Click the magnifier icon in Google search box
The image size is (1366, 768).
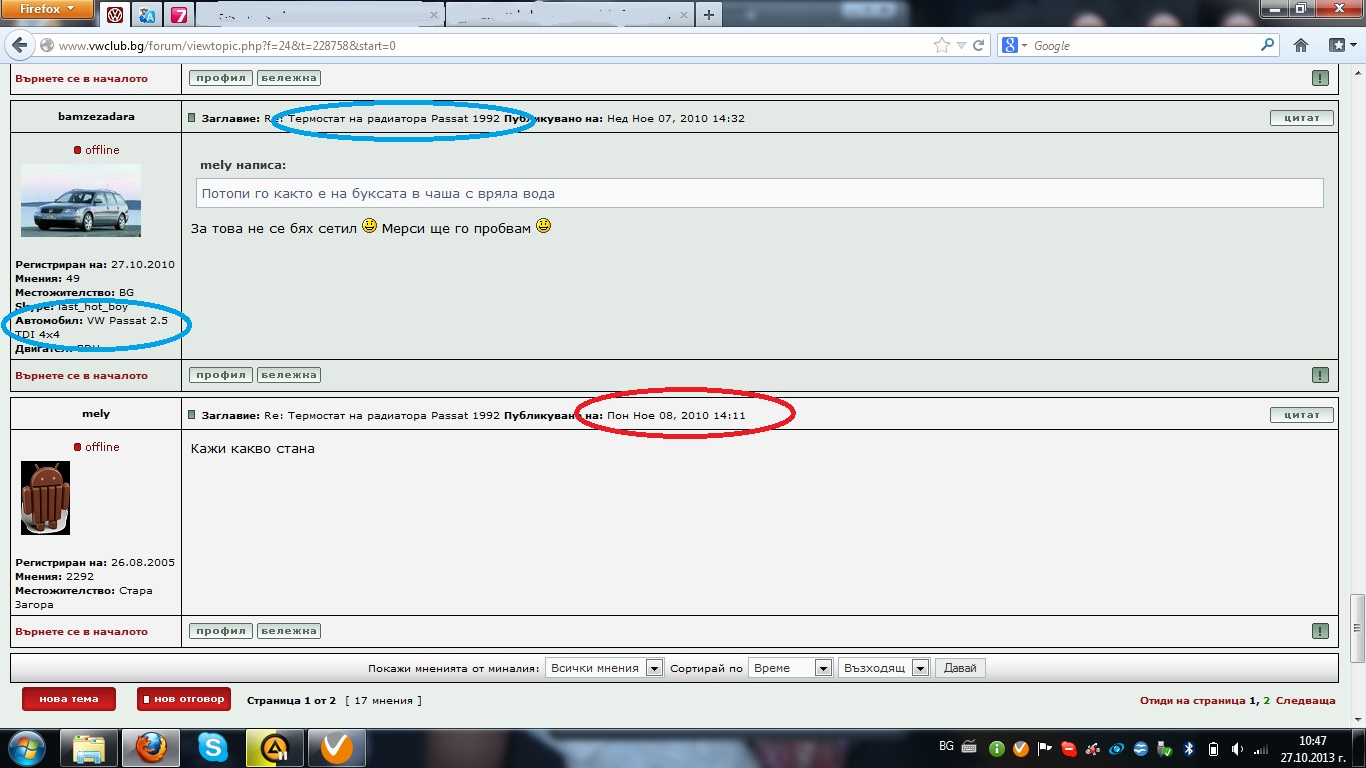pos(1268,45)
